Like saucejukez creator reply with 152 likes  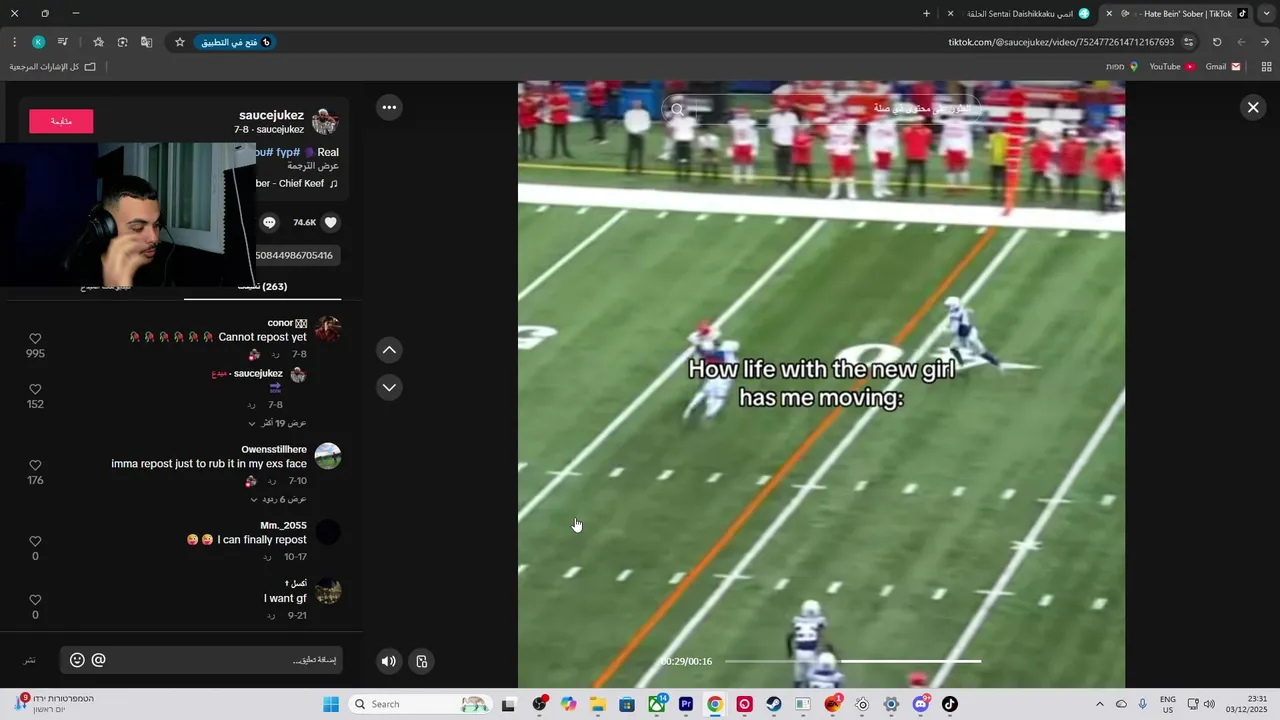coord(35,389)
